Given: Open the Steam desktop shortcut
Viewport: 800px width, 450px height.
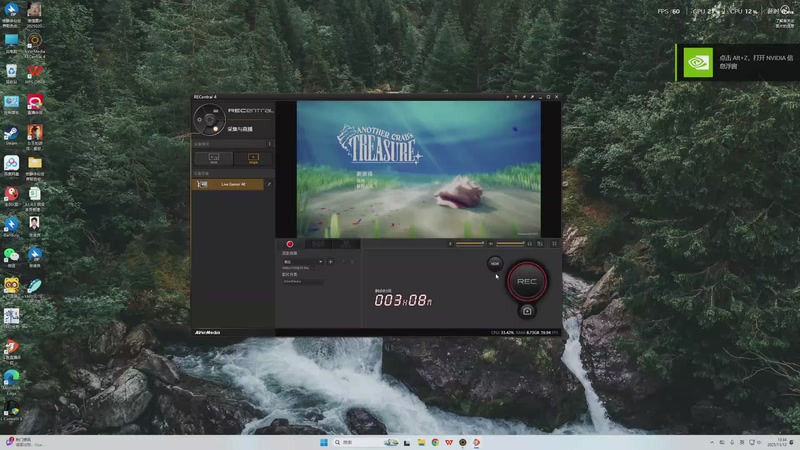Looking at the screenshot, I should point(11,134).
